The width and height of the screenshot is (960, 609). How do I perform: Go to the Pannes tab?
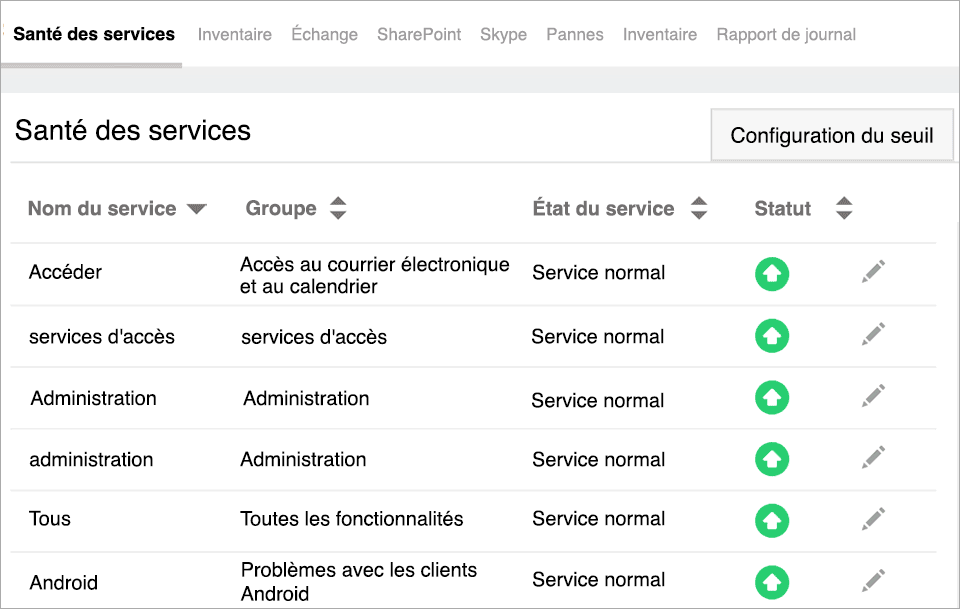click(575, 34)
